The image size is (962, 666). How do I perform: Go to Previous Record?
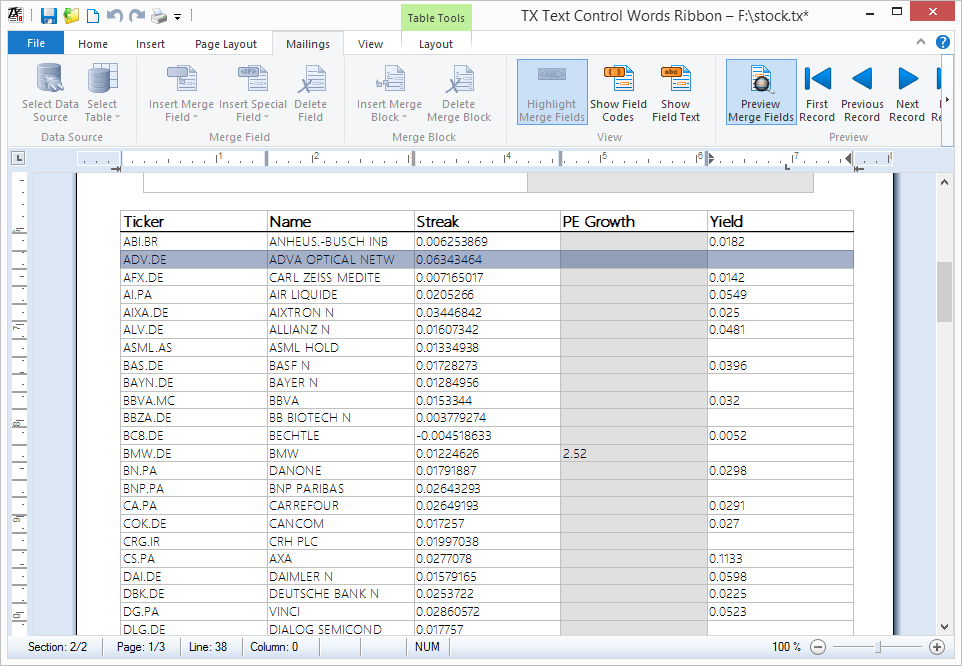(x=862, y=93)
